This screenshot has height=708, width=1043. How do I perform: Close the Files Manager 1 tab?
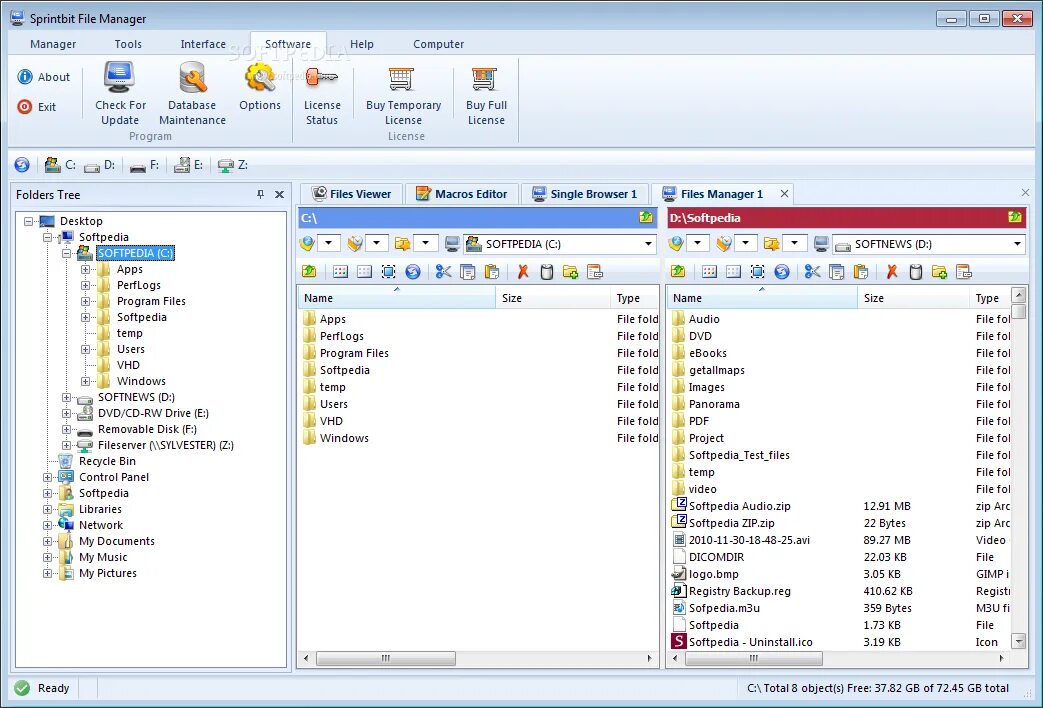(x=784, y=194)
